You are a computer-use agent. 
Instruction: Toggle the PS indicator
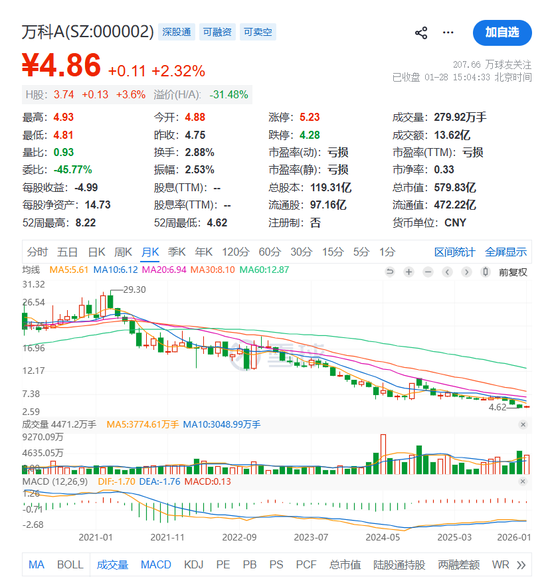coord(276,564)
